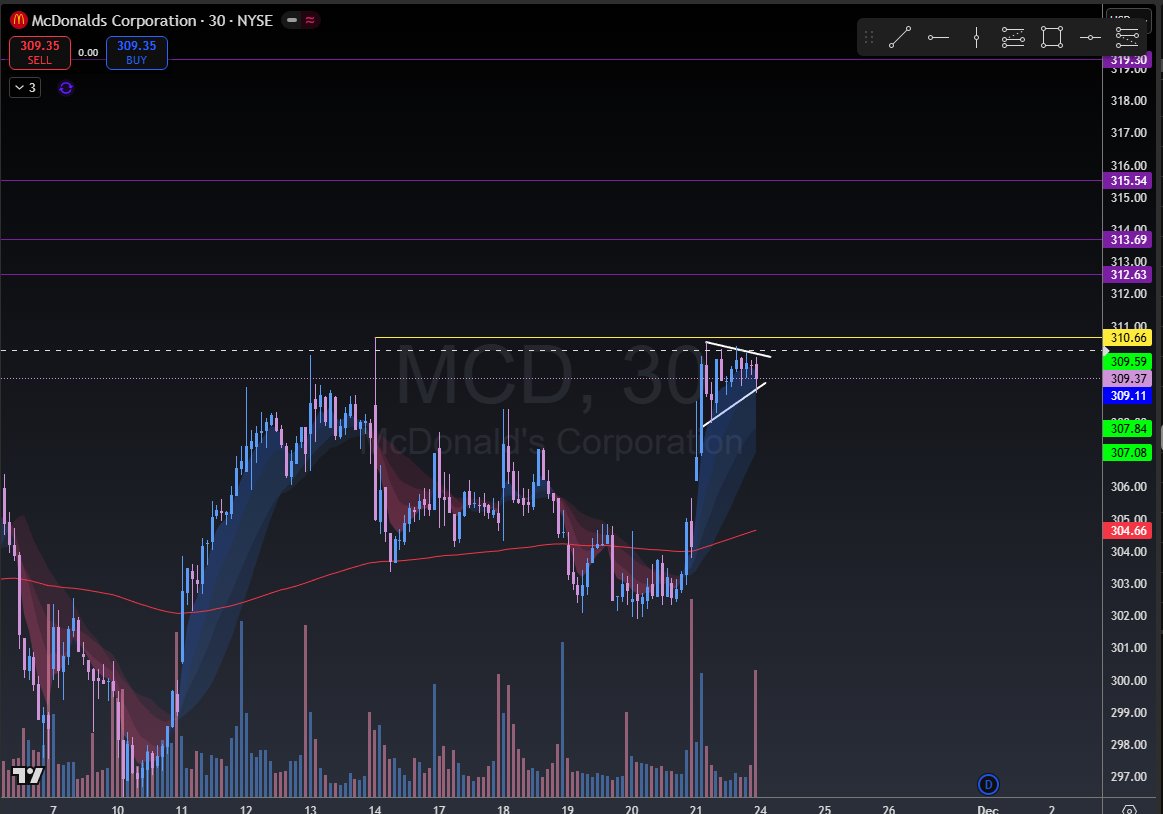The width and height of the screenshot is (1163, 814).
Task: Click the 0.00 spread value
Action: 88,53
